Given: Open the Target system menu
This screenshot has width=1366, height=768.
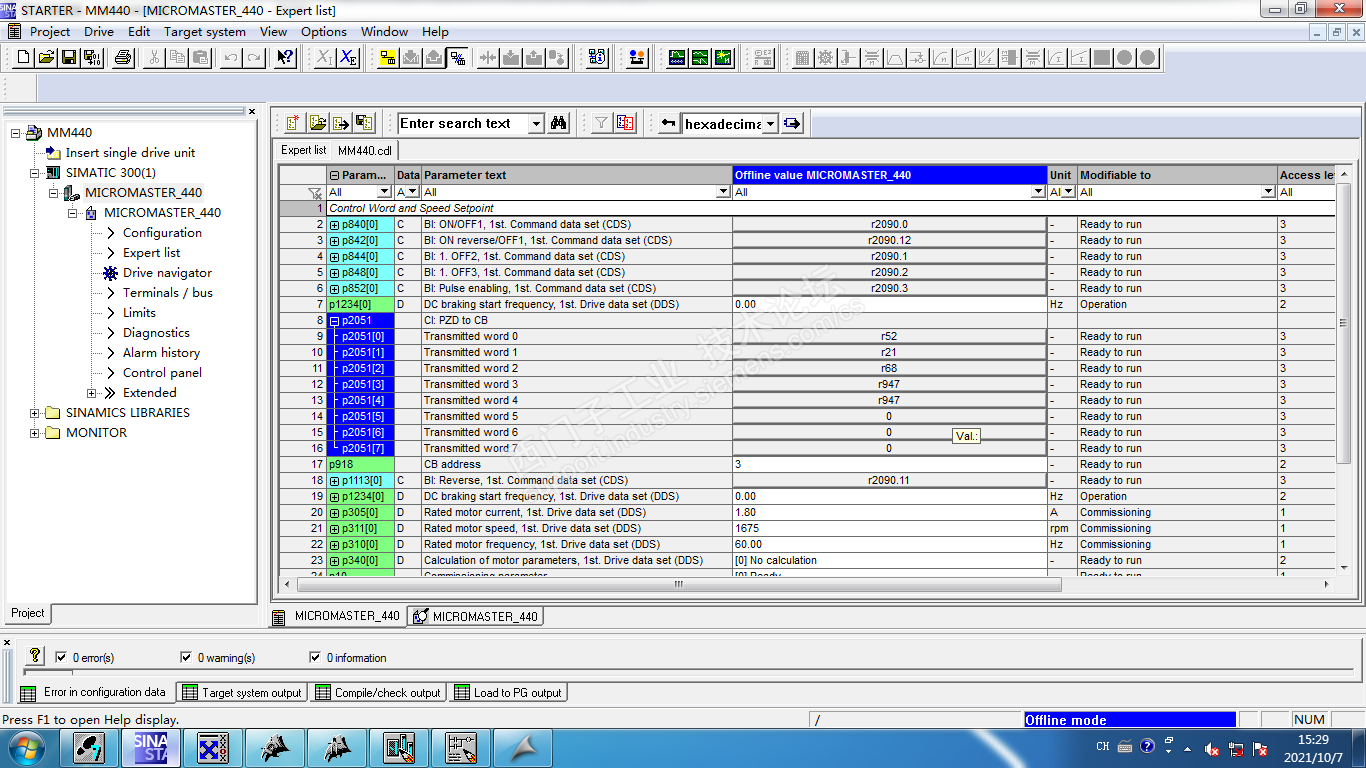Looking at the screenshot, I should point(205,31).
